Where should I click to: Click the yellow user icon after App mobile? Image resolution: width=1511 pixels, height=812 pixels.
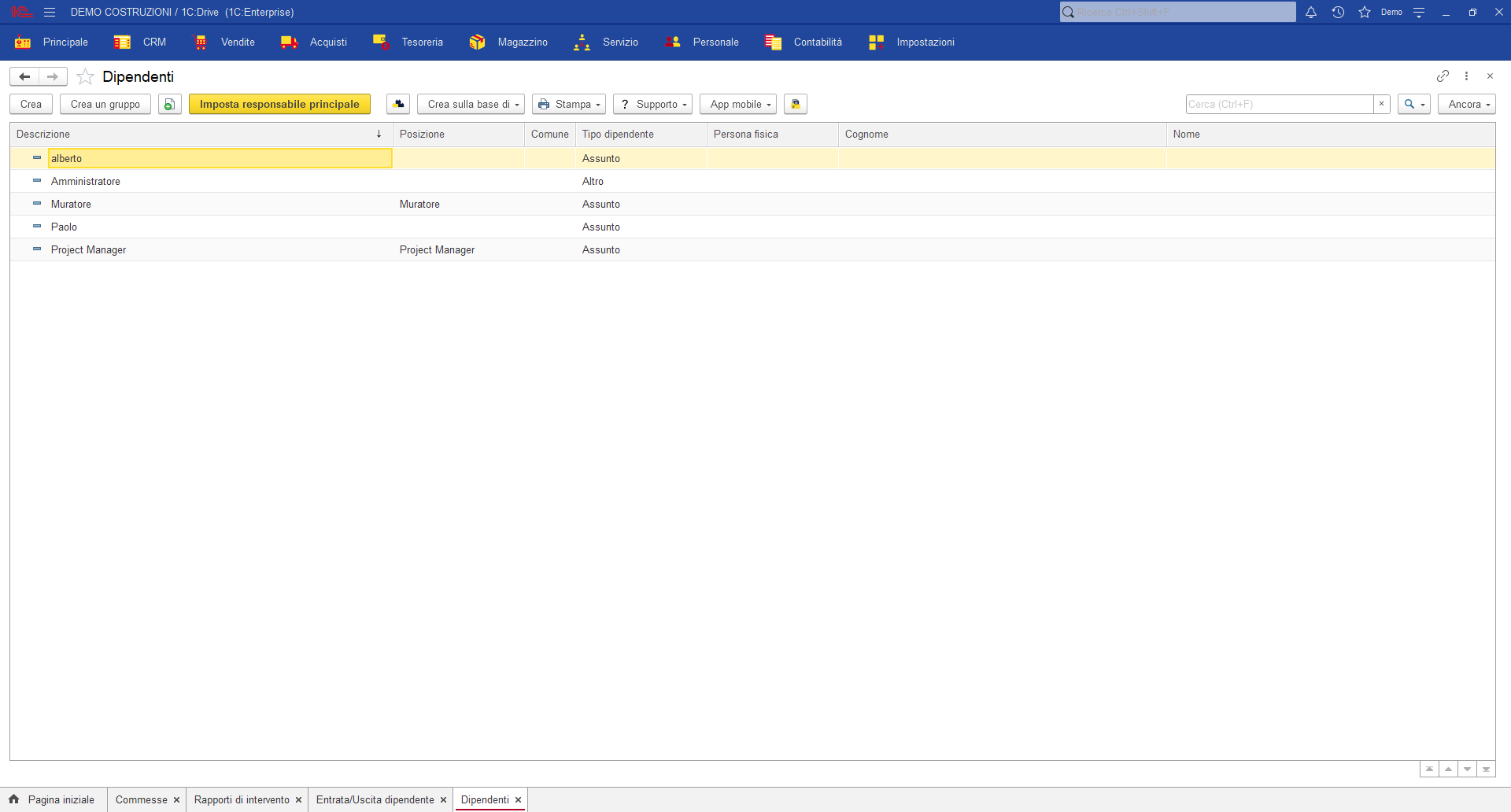tap(796, 104)
